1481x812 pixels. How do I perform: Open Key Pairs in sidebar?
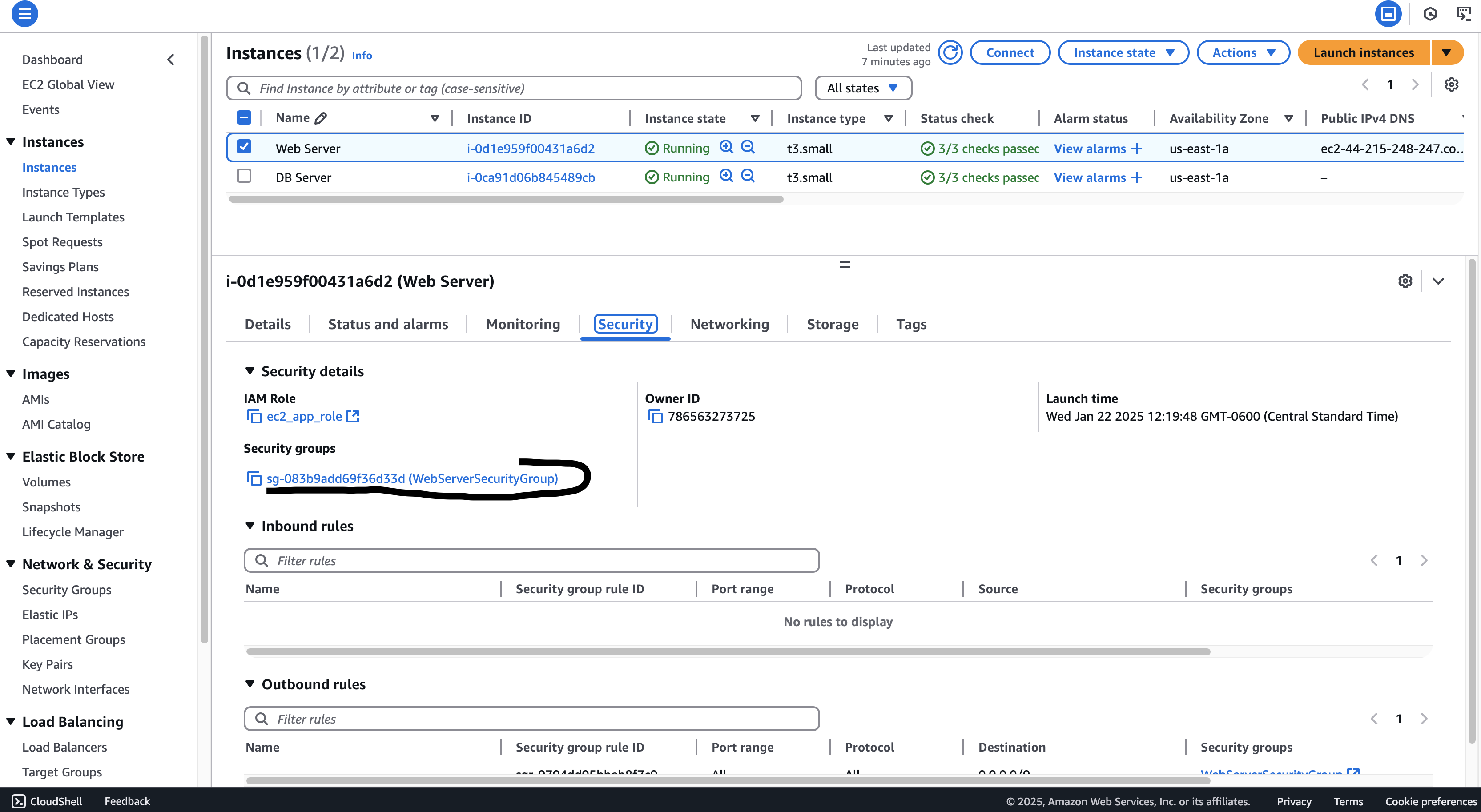pos(48,664)
